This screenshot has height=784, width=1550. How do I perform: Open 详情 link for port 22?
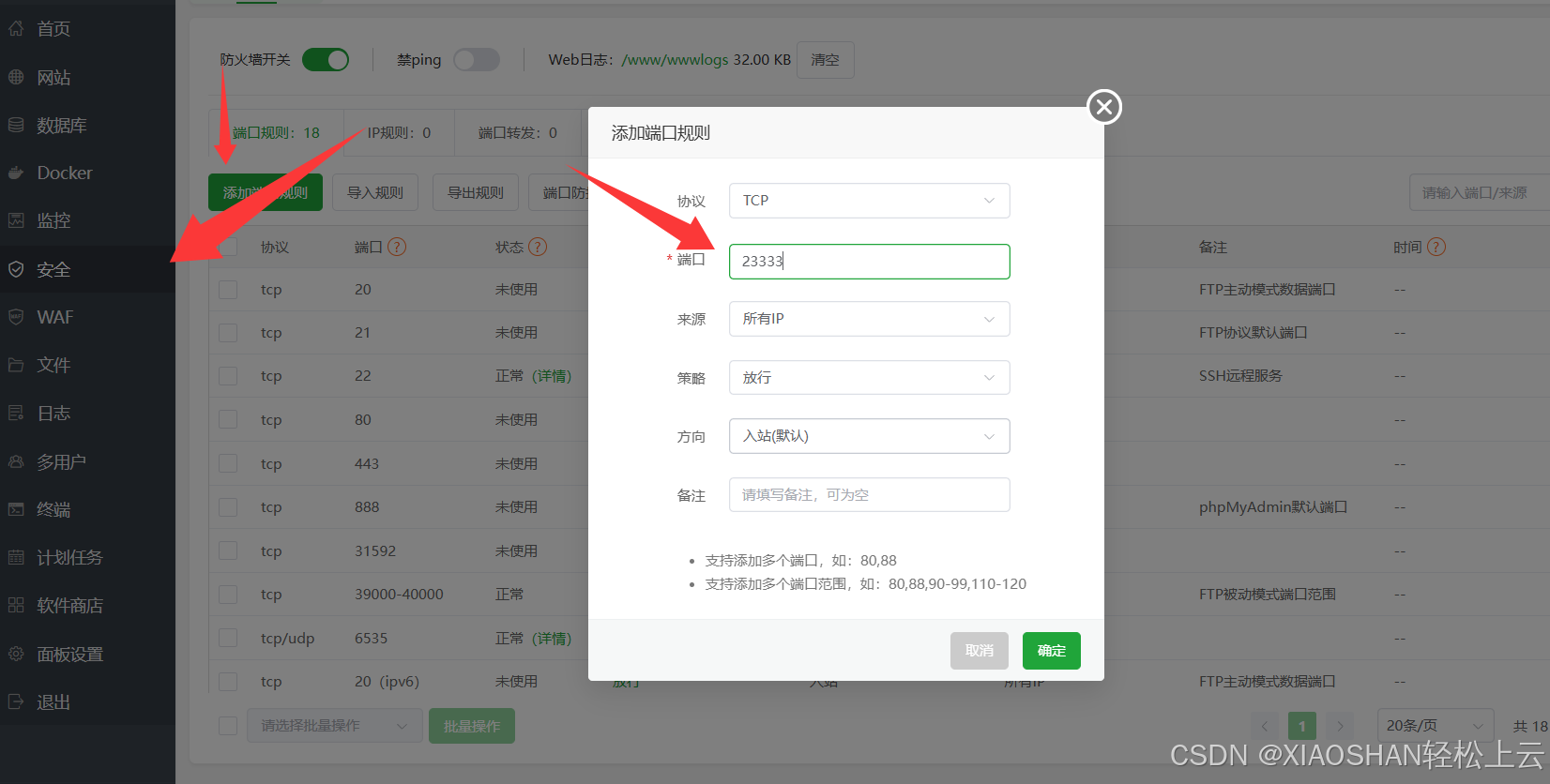point(552,376)
